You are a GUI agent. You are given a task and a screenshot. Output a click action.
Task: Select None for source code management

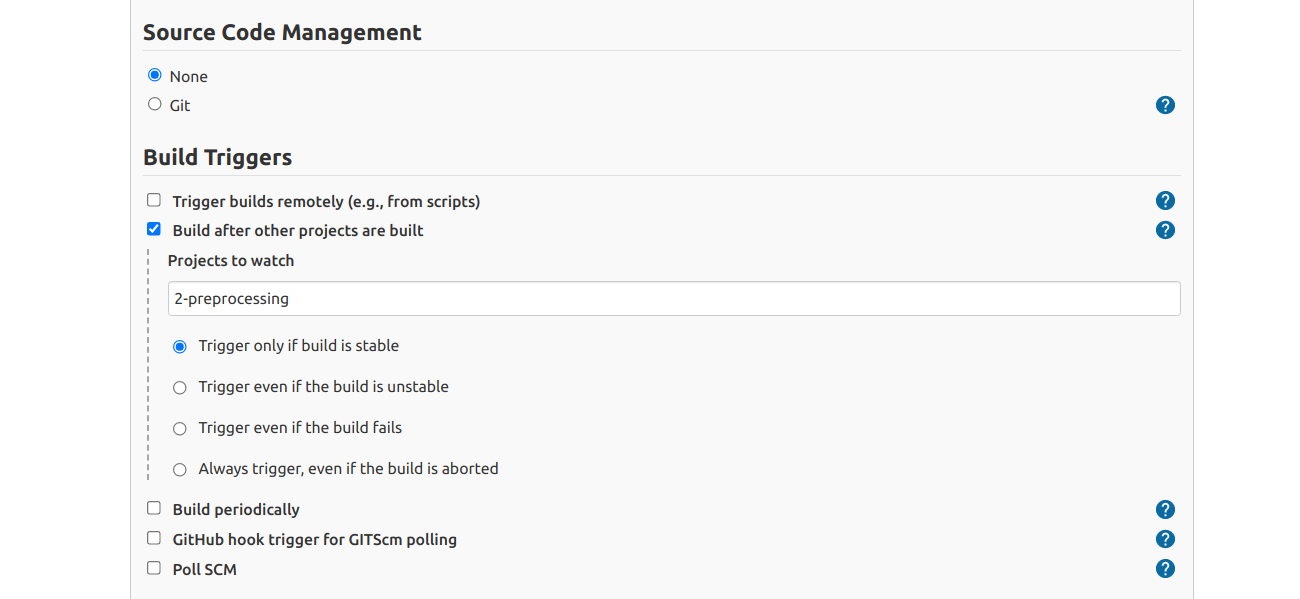154,75
